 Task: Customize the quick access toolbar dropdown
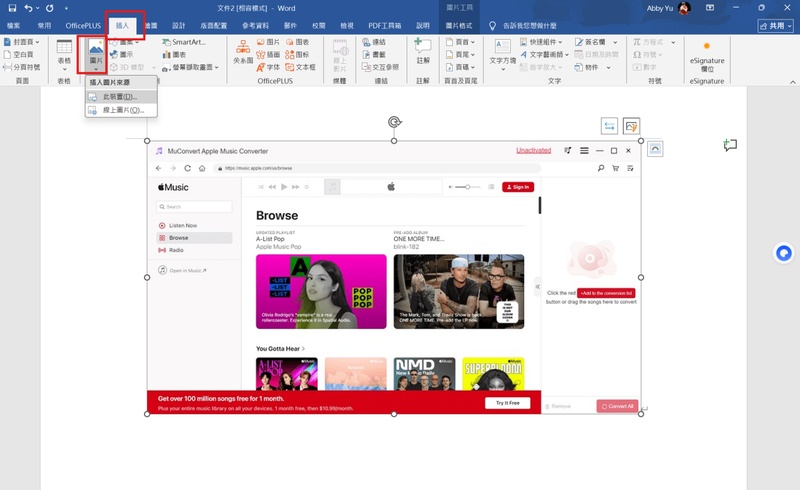66,8
